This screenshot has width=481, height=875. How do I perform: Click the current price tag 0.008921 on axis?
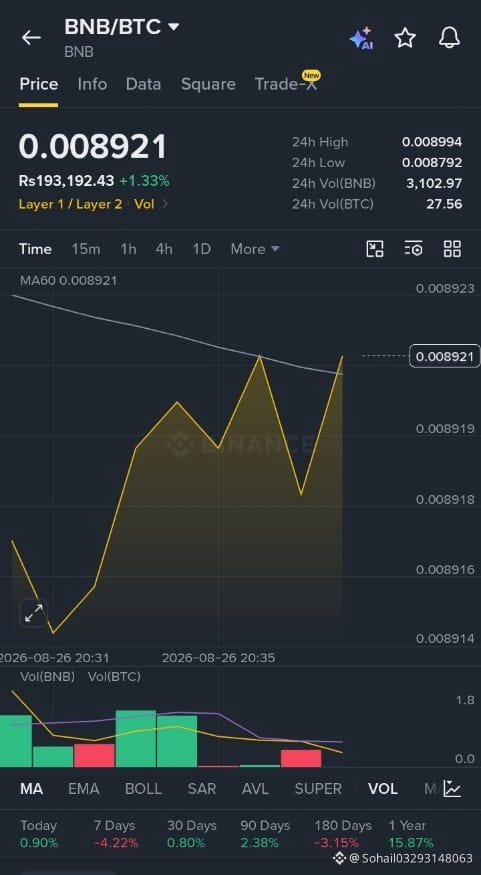pos(445,356)
